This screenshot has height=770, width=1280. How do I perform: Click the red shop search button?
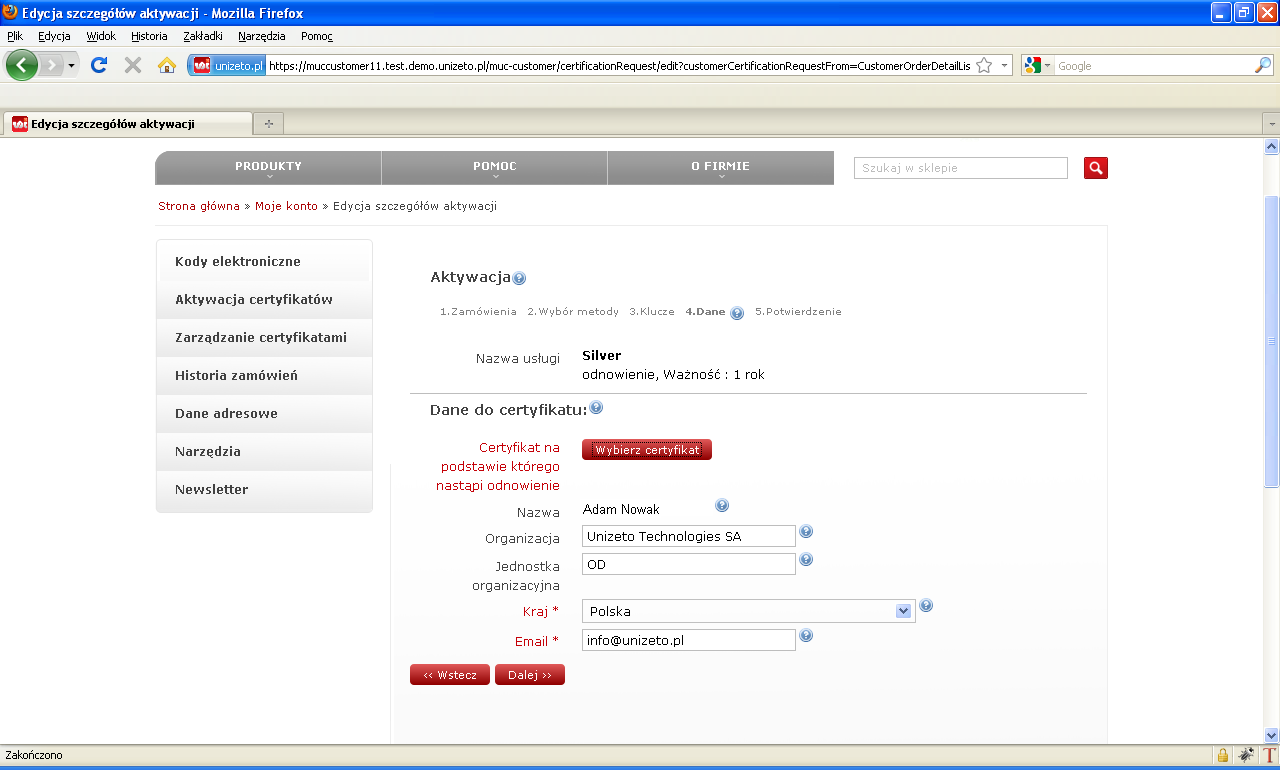pos(1096,168)
